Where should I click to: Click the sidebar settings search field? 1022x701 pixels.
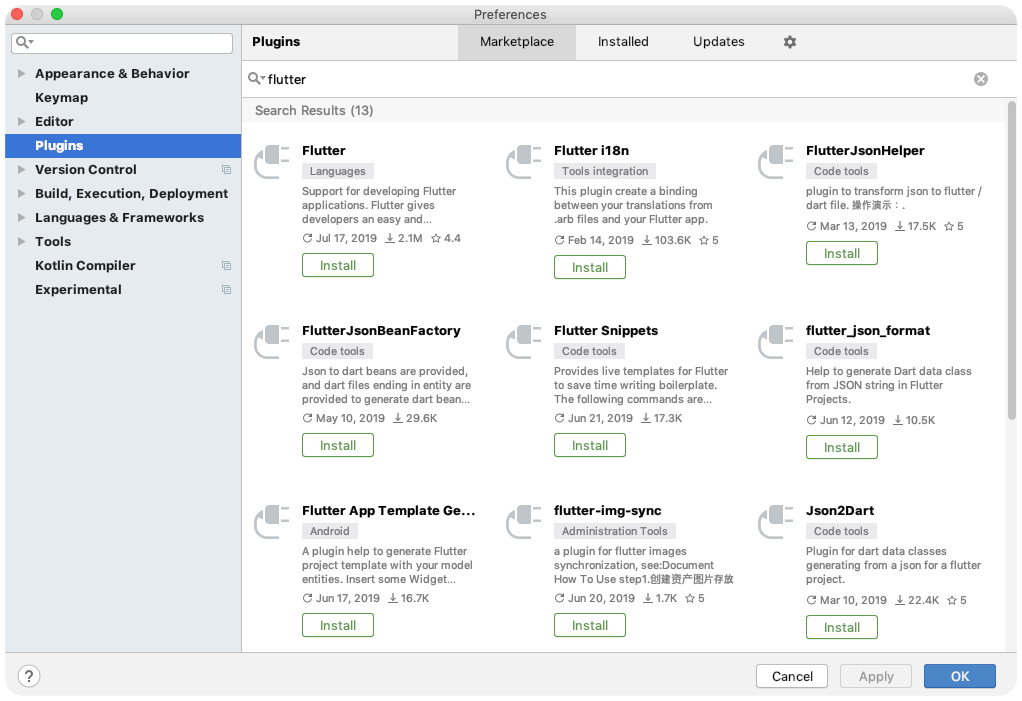(122, 43)
